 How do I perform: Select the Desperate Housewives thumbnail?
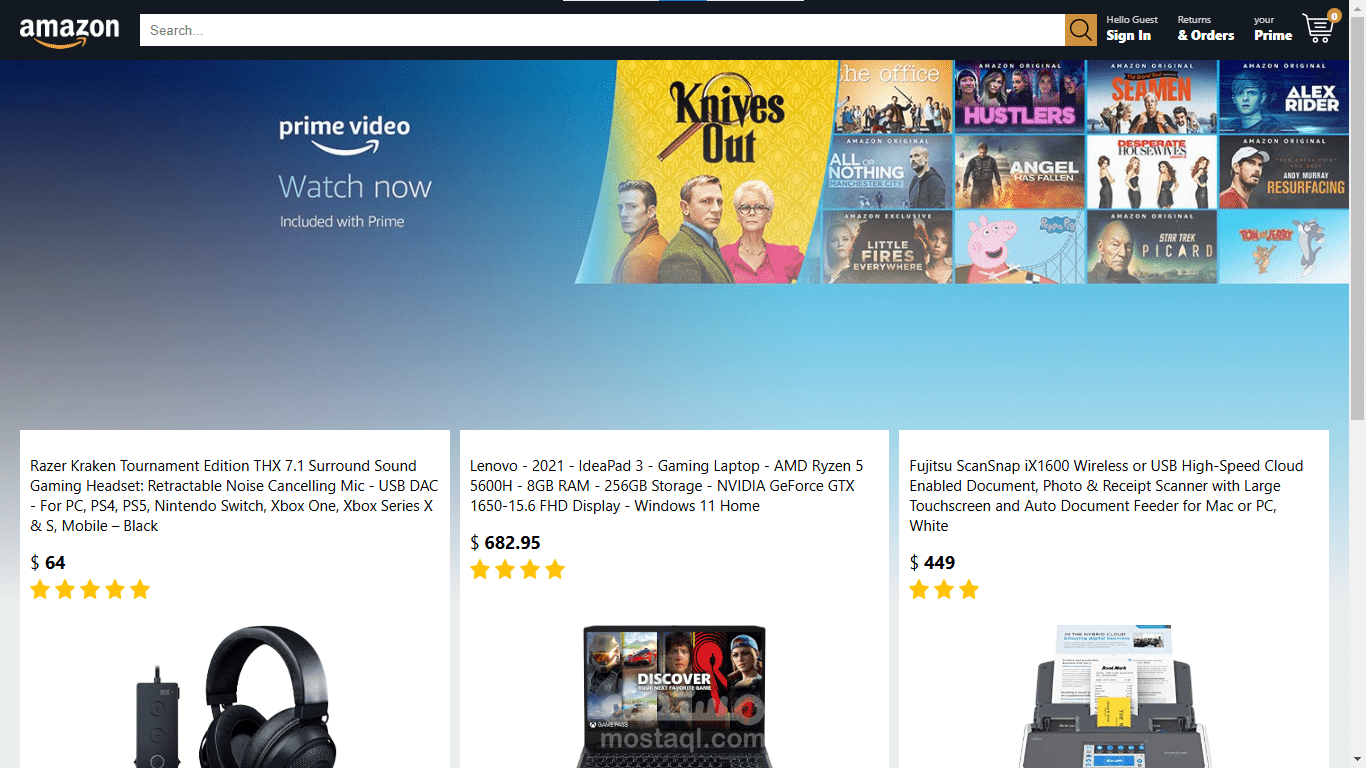1152,172
